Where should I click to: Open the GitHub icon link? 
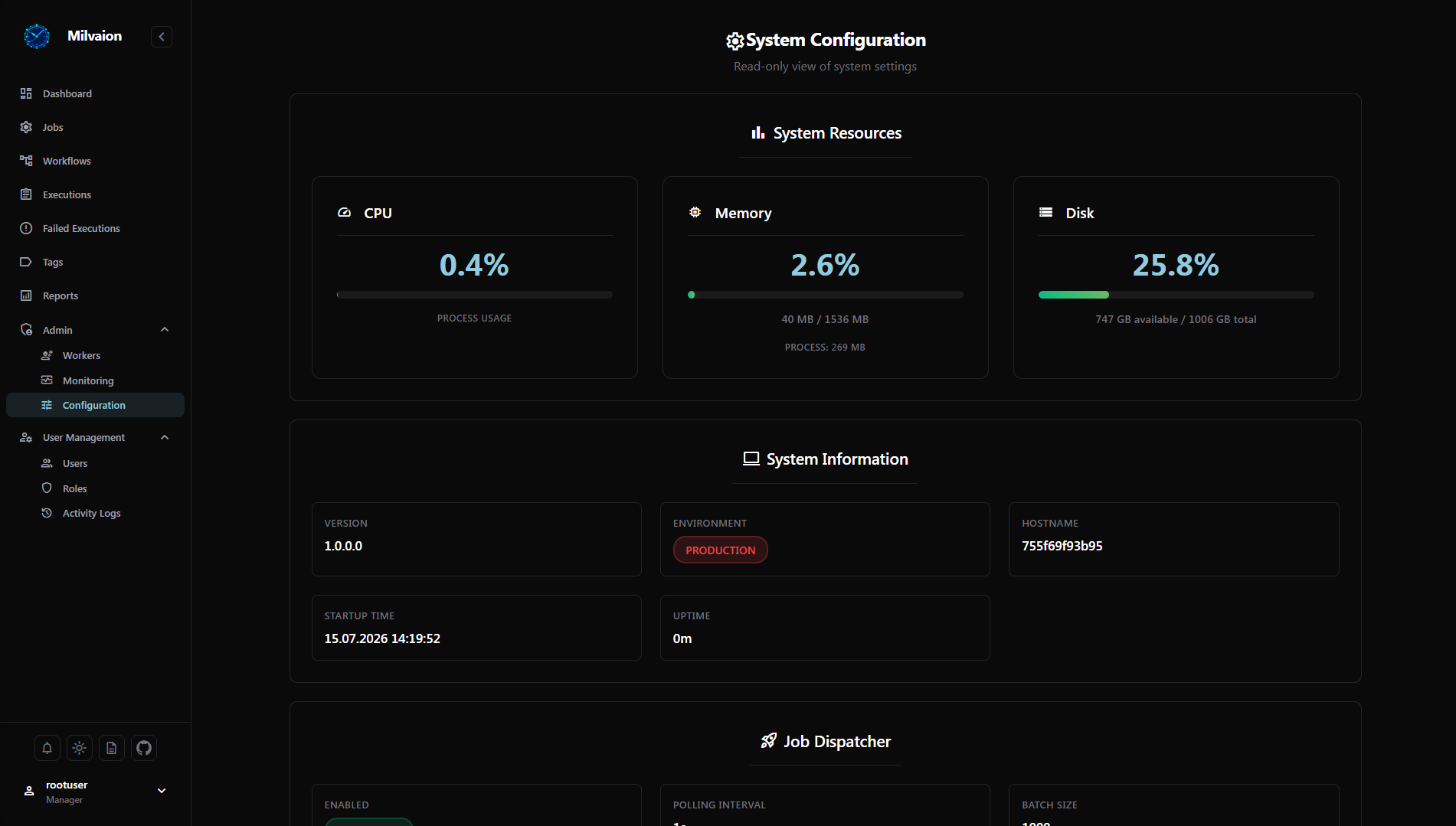click(x=144, y=748)
